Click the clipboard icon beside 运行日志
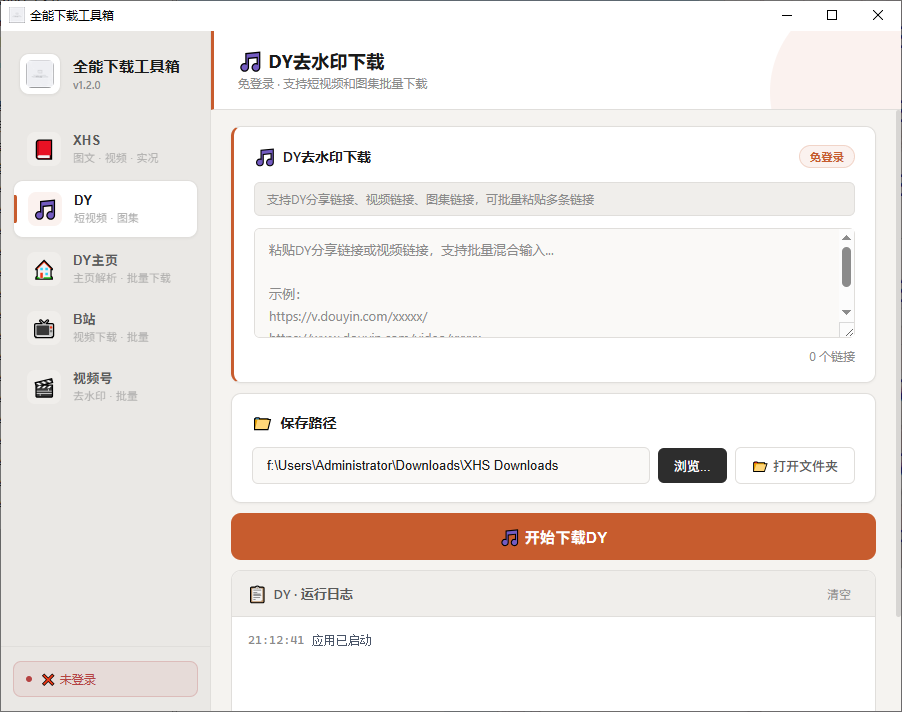Screen dimensions: 902x712 click(257, 594)
